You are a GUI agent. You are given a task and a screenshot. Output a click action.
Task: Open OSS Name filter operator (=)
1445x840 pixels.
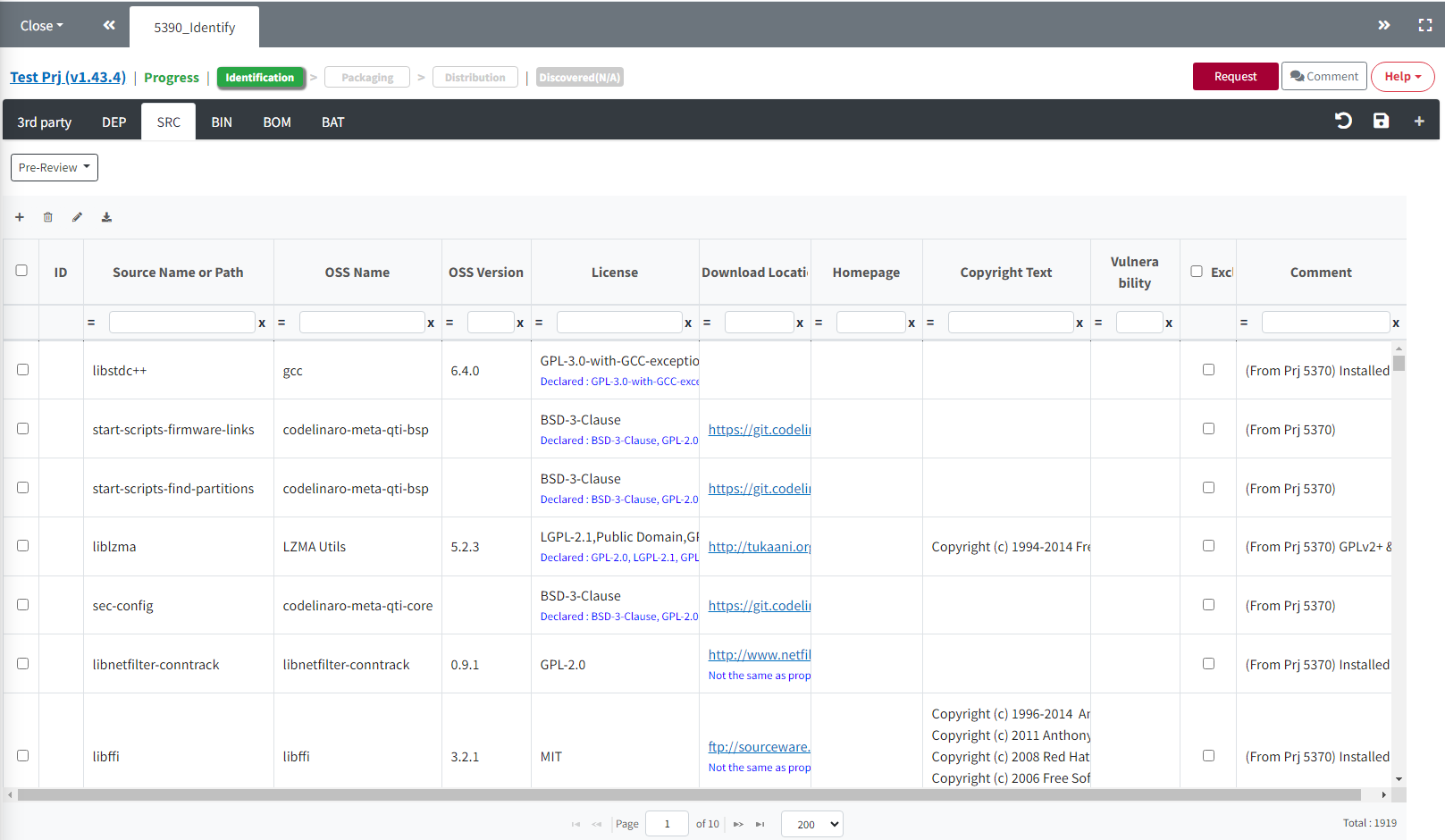281,323
